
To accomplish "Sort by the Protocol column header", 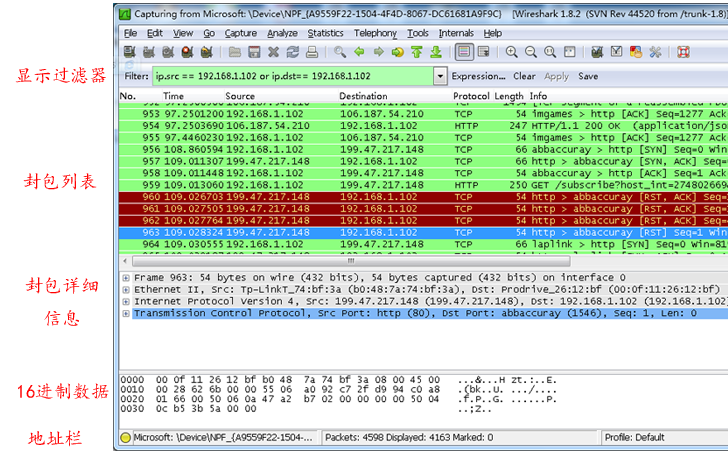I will tap(471, 96).
